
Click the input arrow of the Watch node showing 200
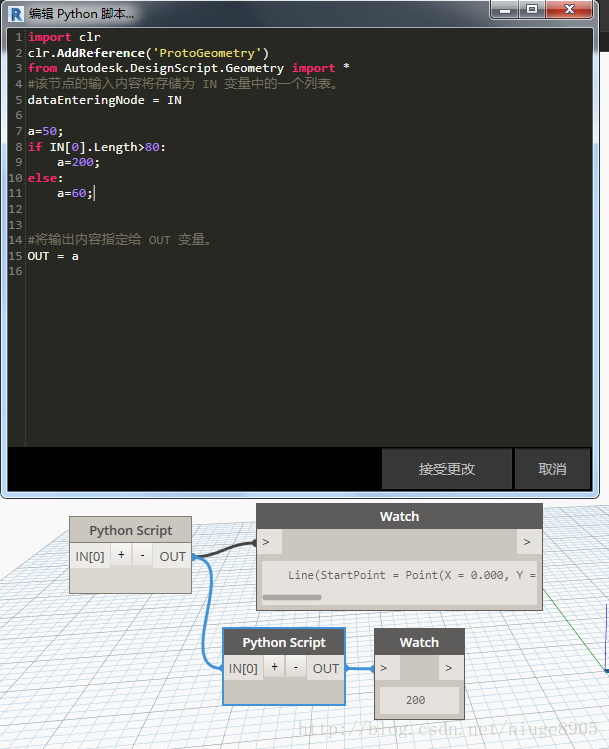[384, 668]
